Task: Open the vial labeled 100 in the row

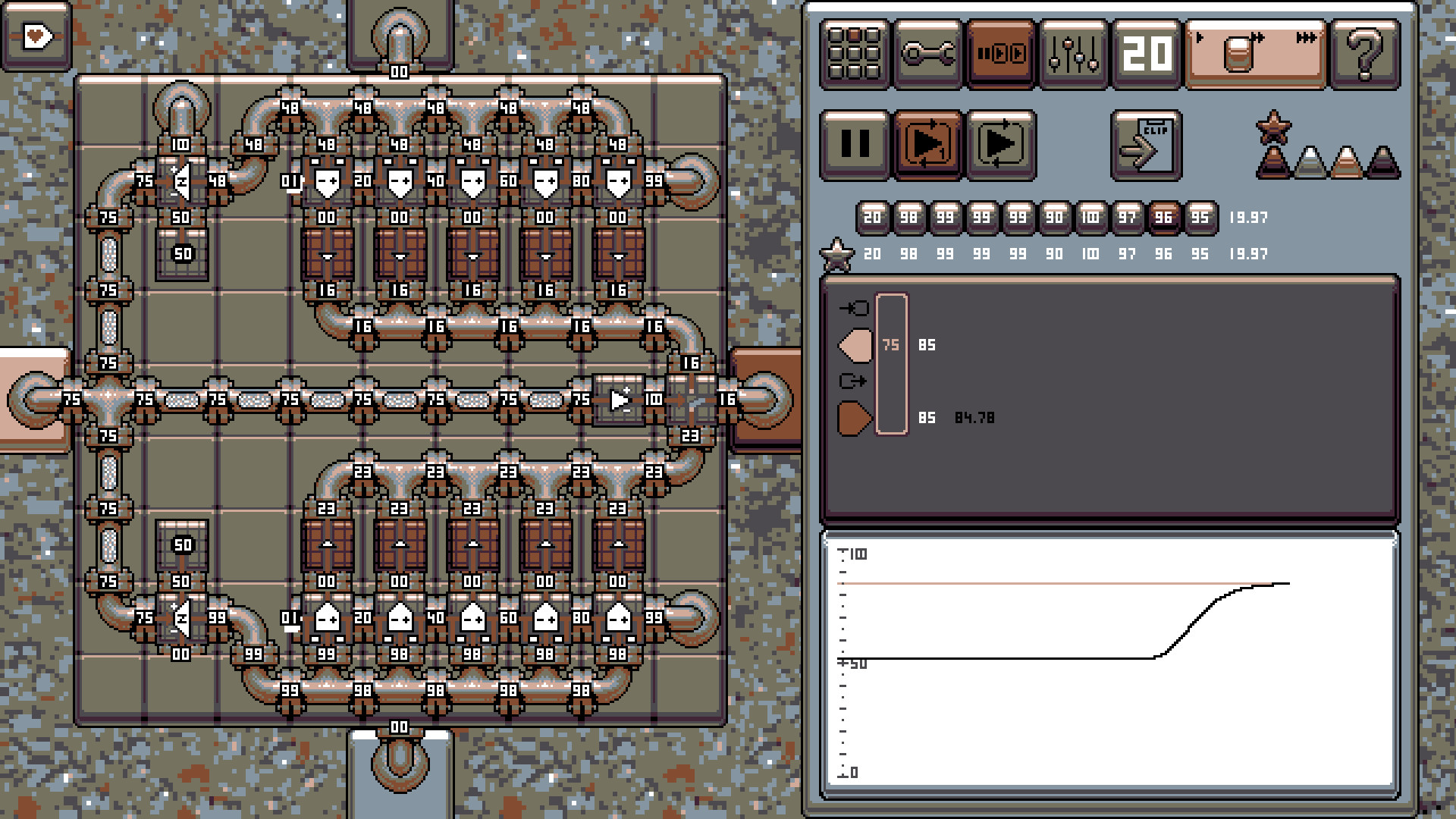Action: click(1092, 218)
